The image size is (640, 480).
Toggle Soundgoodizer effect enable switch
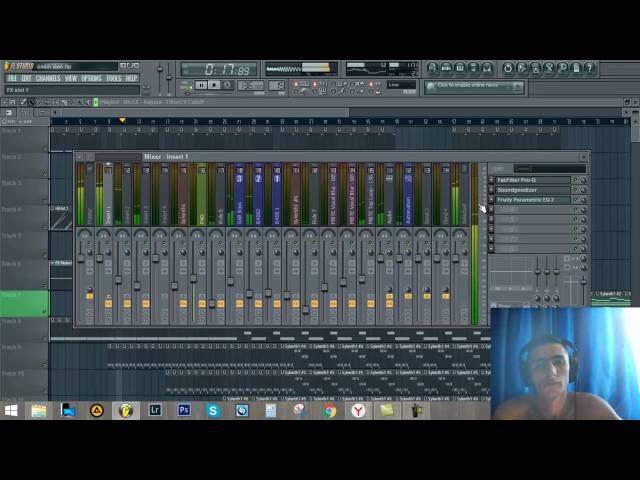575,190
